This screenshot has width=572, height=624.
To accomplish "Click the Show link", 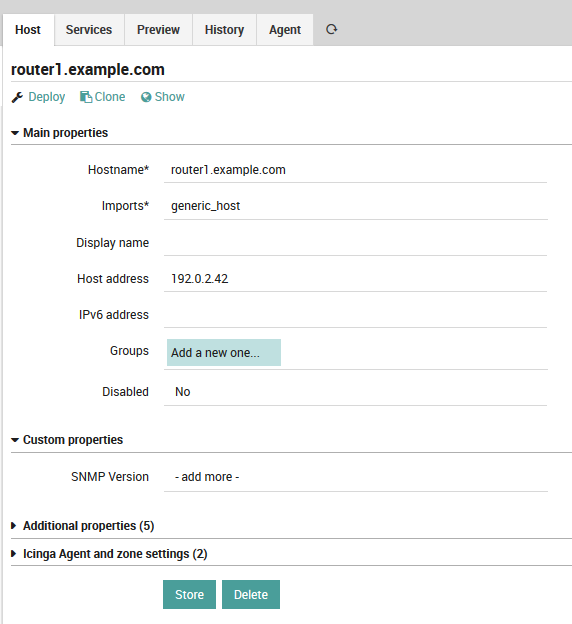I will [170, 97].
